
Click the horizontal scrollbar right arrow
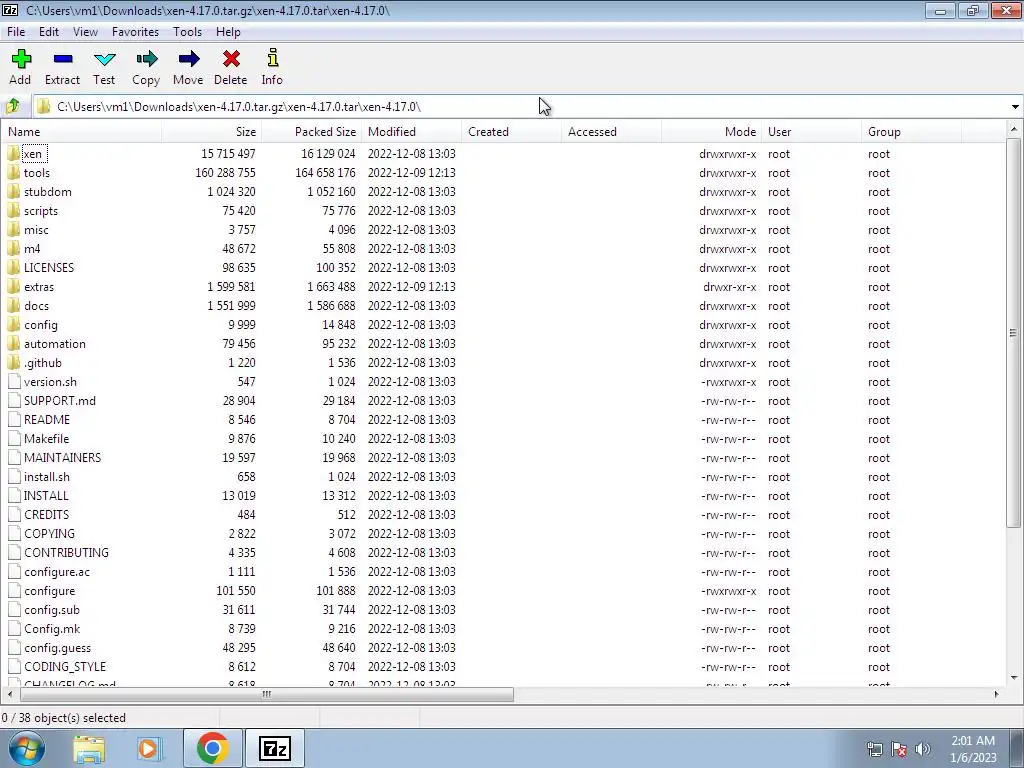click(996, 694)
